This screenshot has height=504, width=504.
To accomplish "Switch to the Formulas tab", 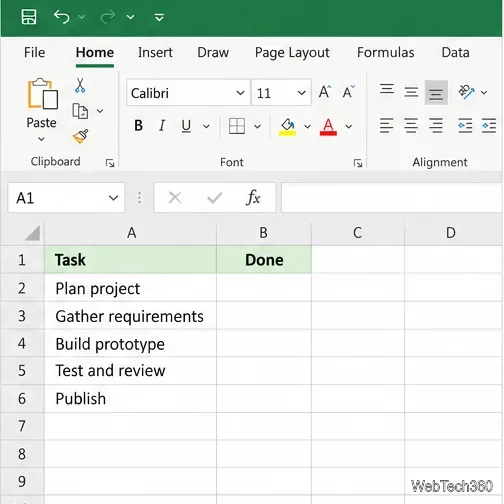I will click(x=386, y=53).
